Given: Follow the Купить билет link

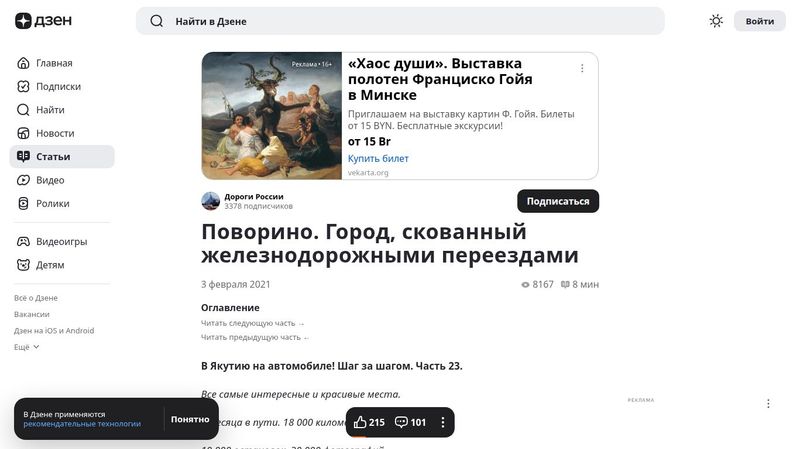Looking at the screenshot, I should pos(378,159).
